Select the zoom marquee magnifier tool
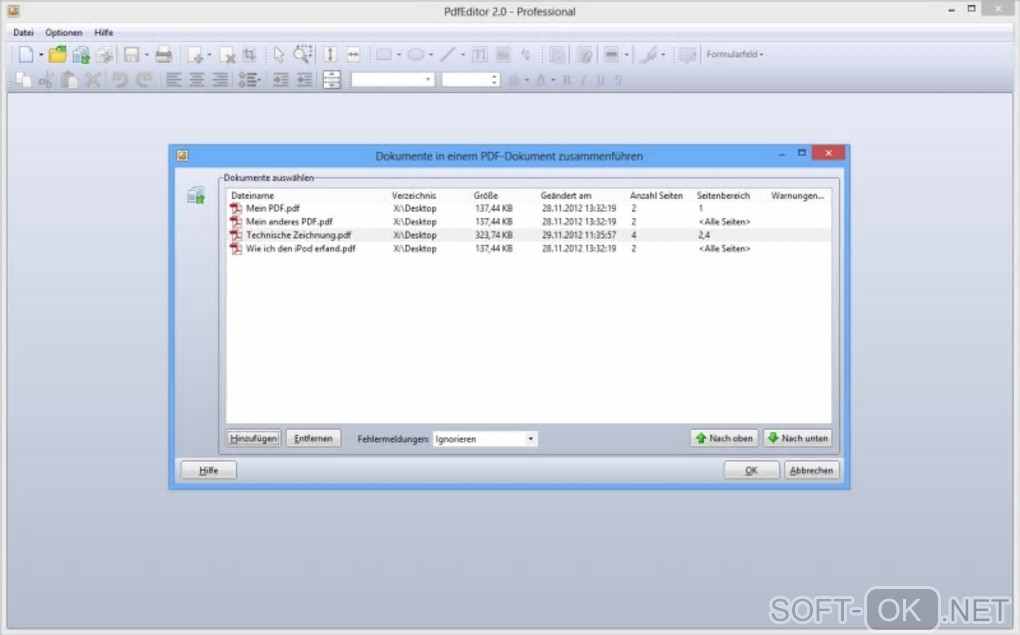1020x635 pixels. coord(303,55)
